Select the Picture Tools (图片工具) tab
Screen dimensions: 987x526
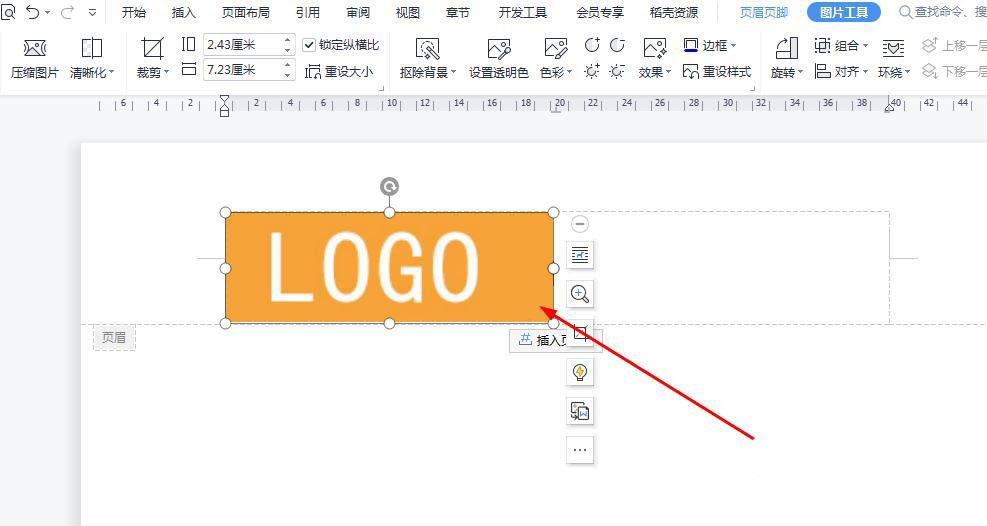tap(844, 12)
